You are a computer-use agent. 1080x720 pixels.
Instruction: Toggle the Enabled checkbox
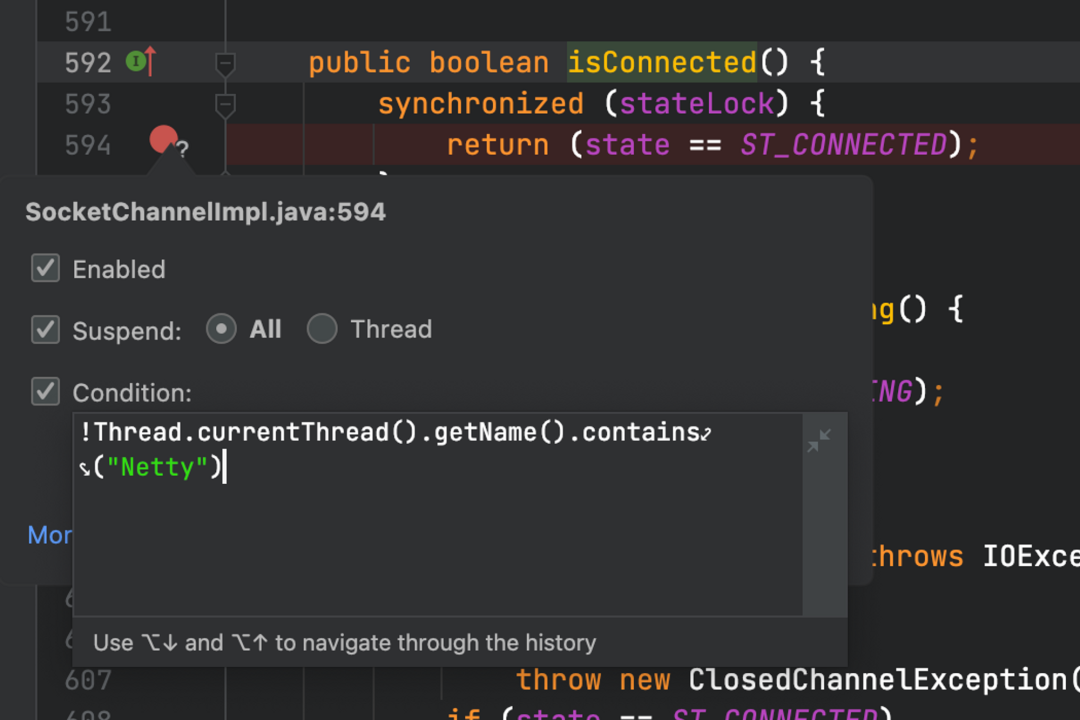45,268
